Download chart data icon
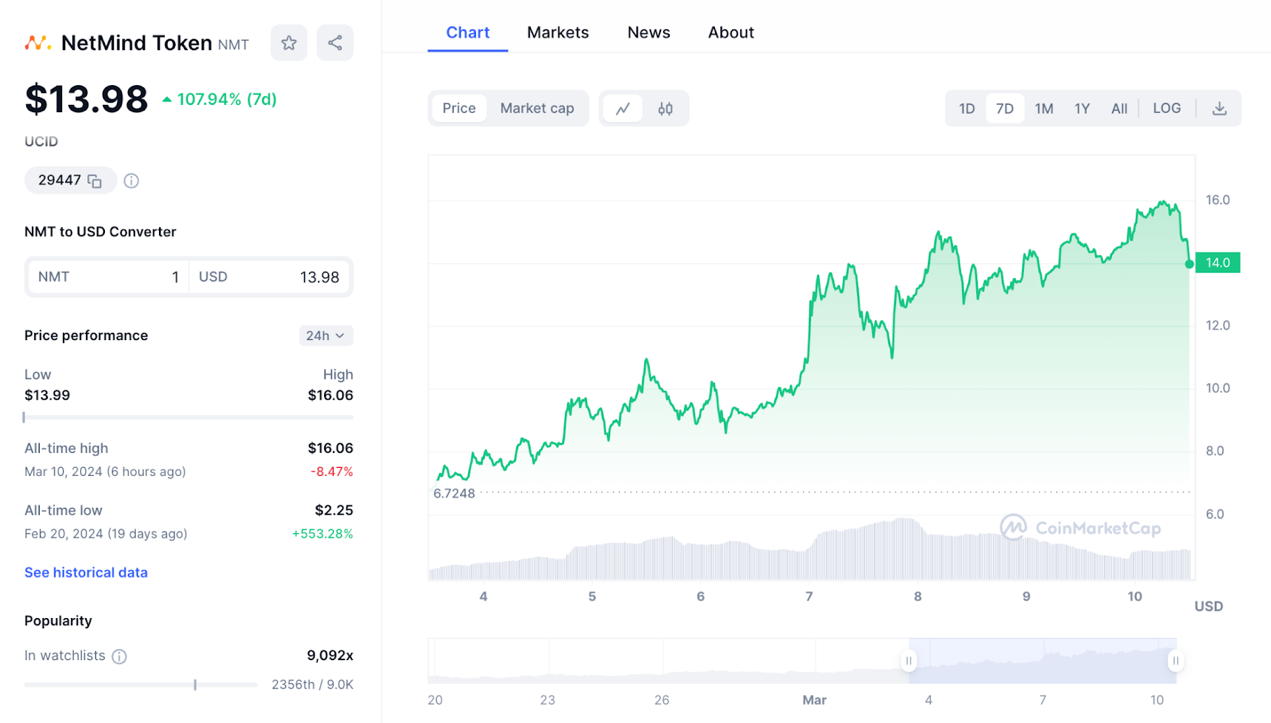Screen dimensions: 1271x723 (x=1219, y=108)
